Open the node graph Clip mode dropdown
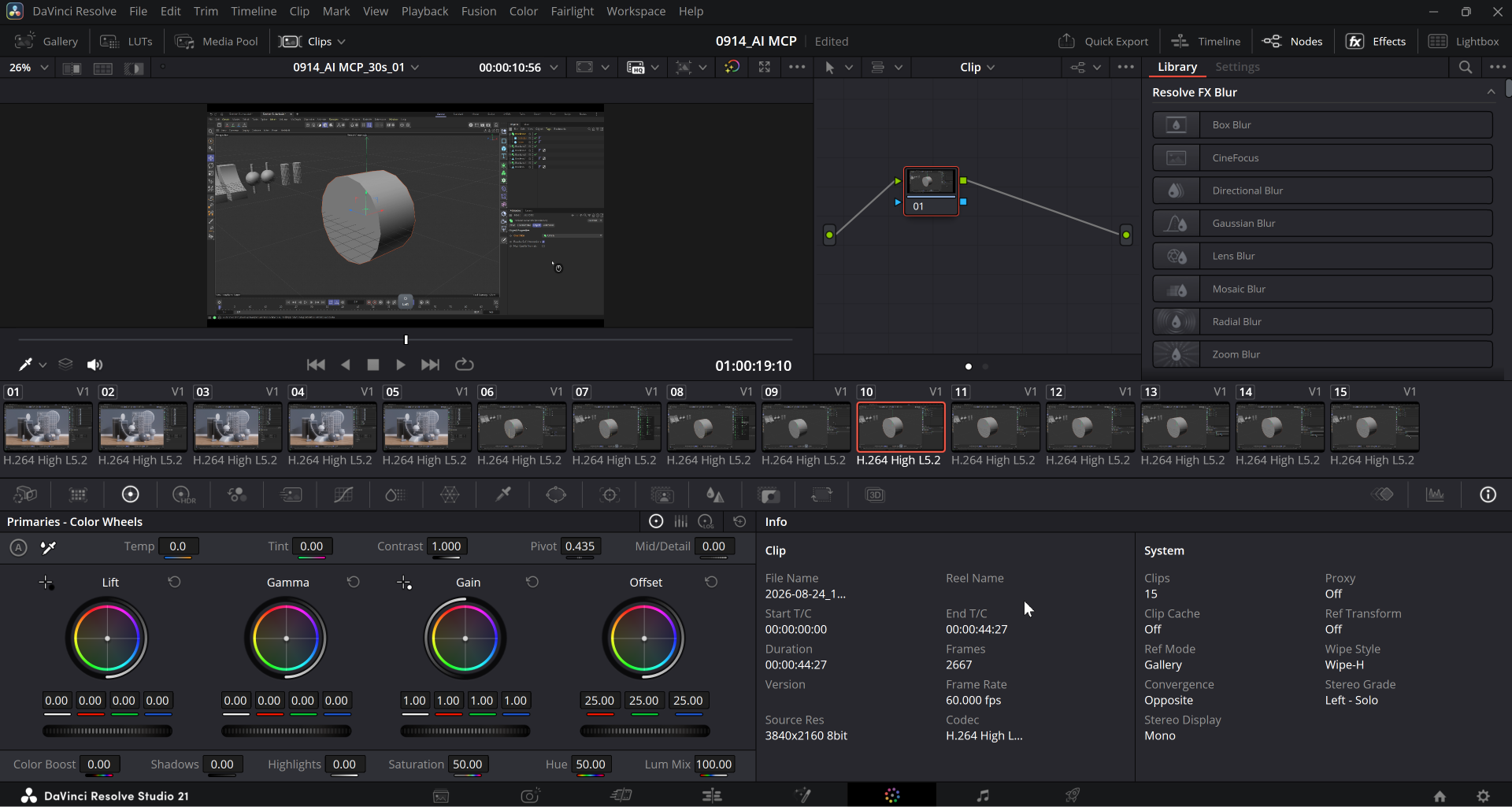The height and width of the screenshot is (807, 1512). (x=977, y=68)
